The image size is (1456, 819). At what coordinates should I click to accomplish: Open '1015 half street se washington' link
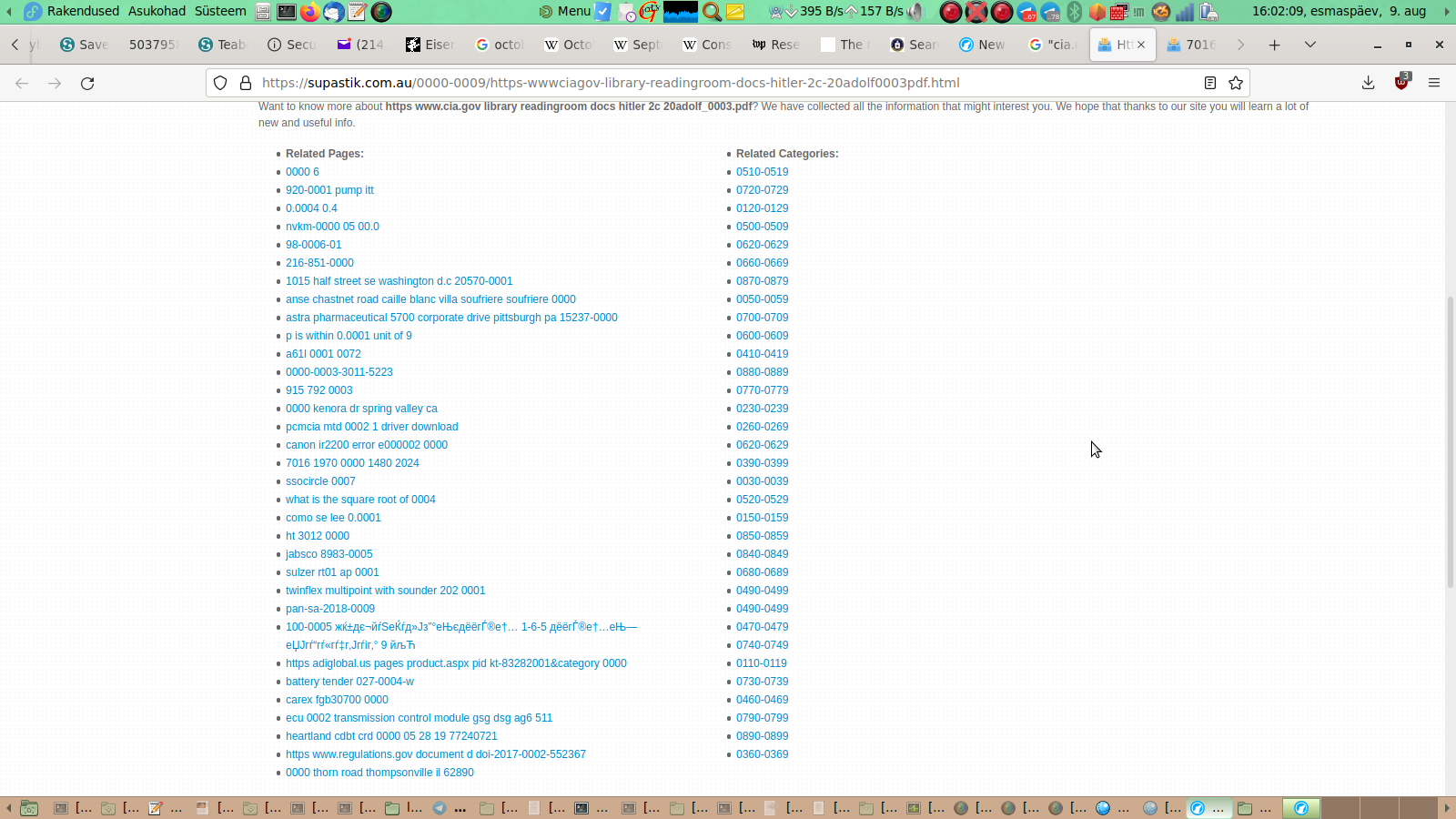[399, 281]
